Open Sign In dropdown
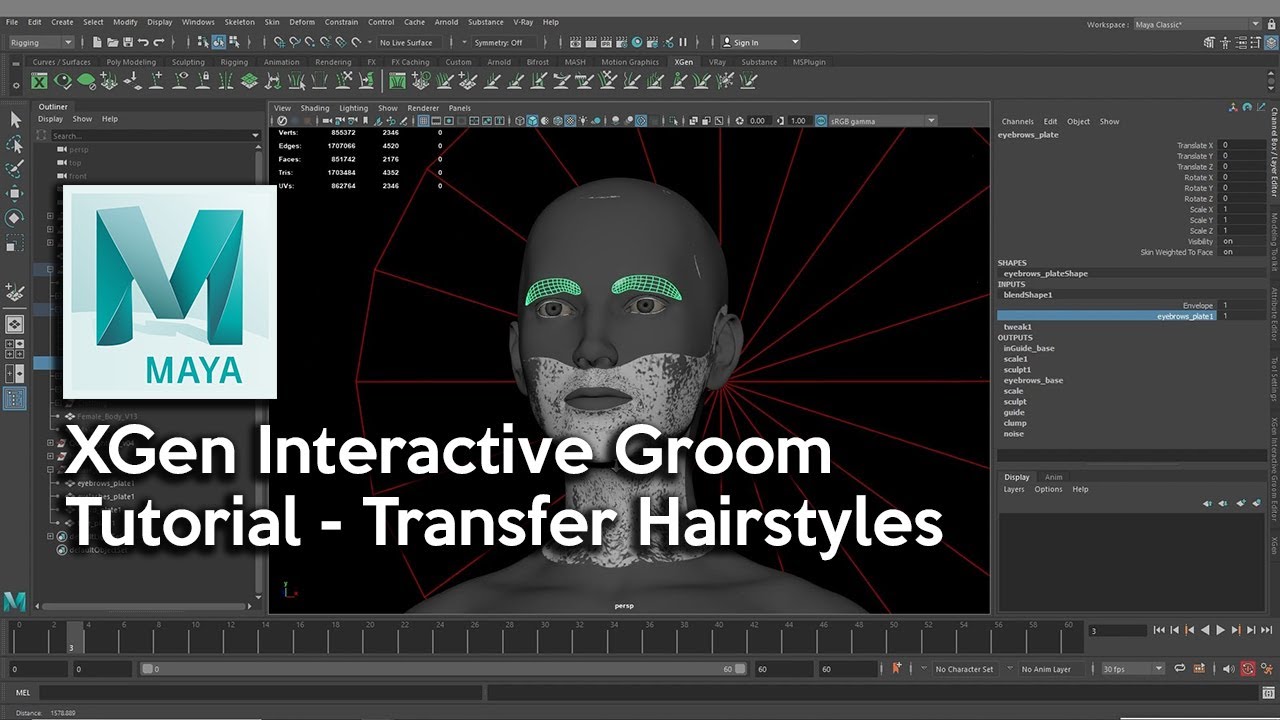This screenshot has height=720, width=1280. [x=760, y=42]
